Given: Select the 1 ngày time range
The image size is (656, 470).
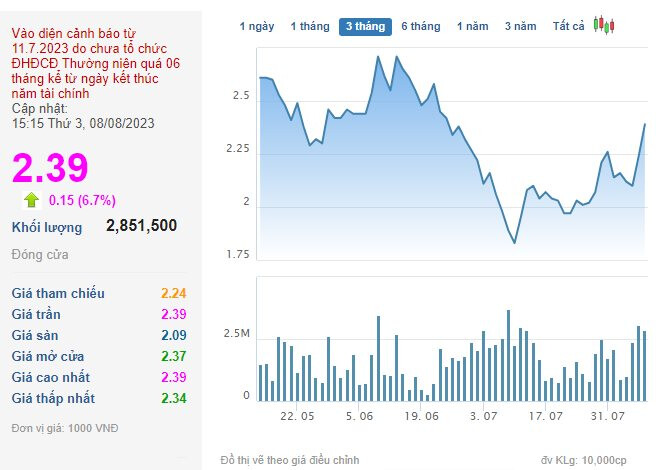Looking at the screenshot, I should (257, 26).
